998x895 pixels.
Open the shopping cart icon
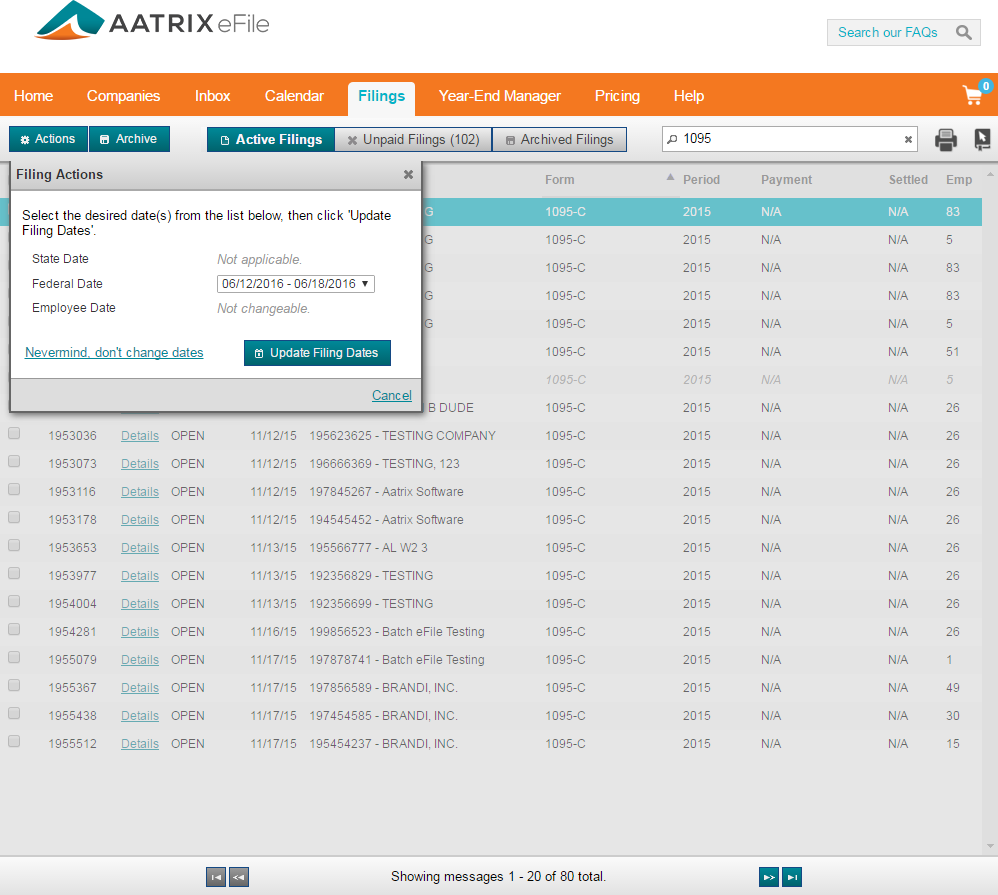coord(972,96)
